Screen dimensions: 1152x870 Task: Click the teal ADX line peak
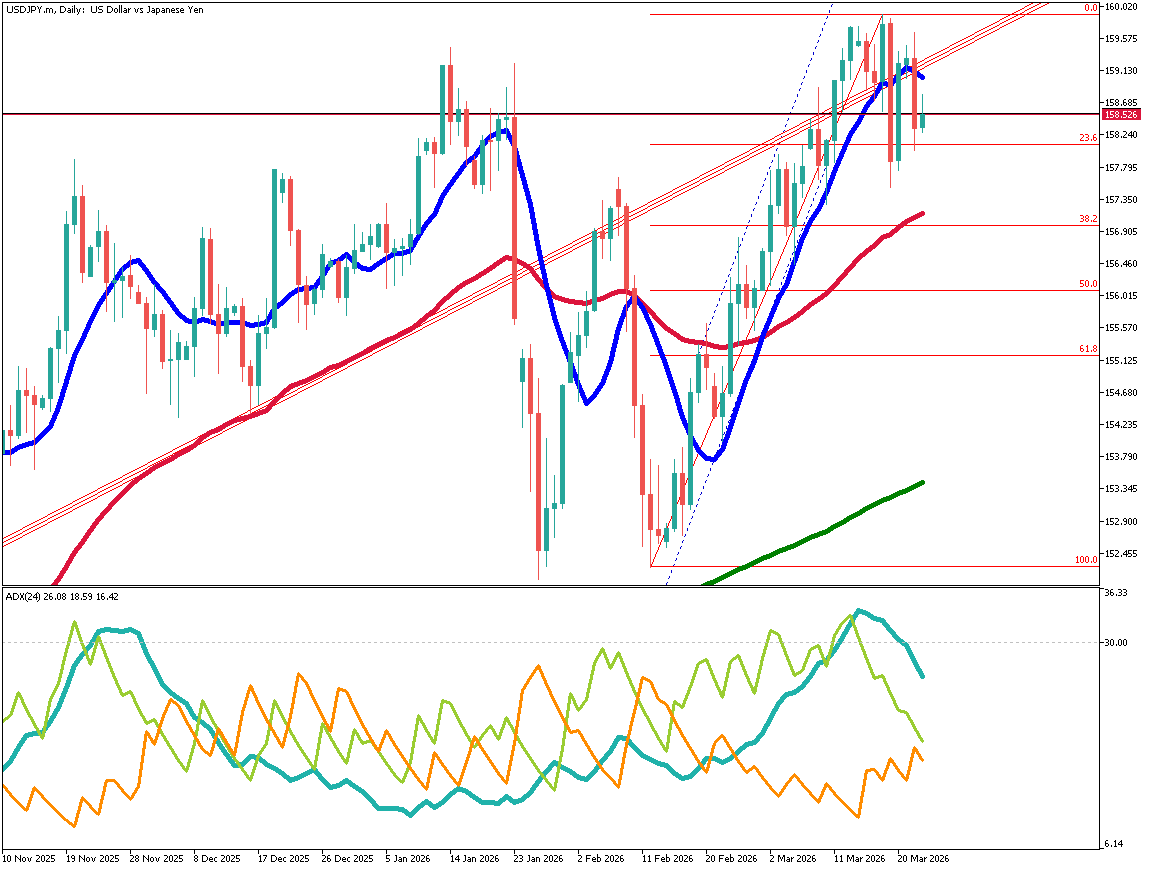pos(857,610)
